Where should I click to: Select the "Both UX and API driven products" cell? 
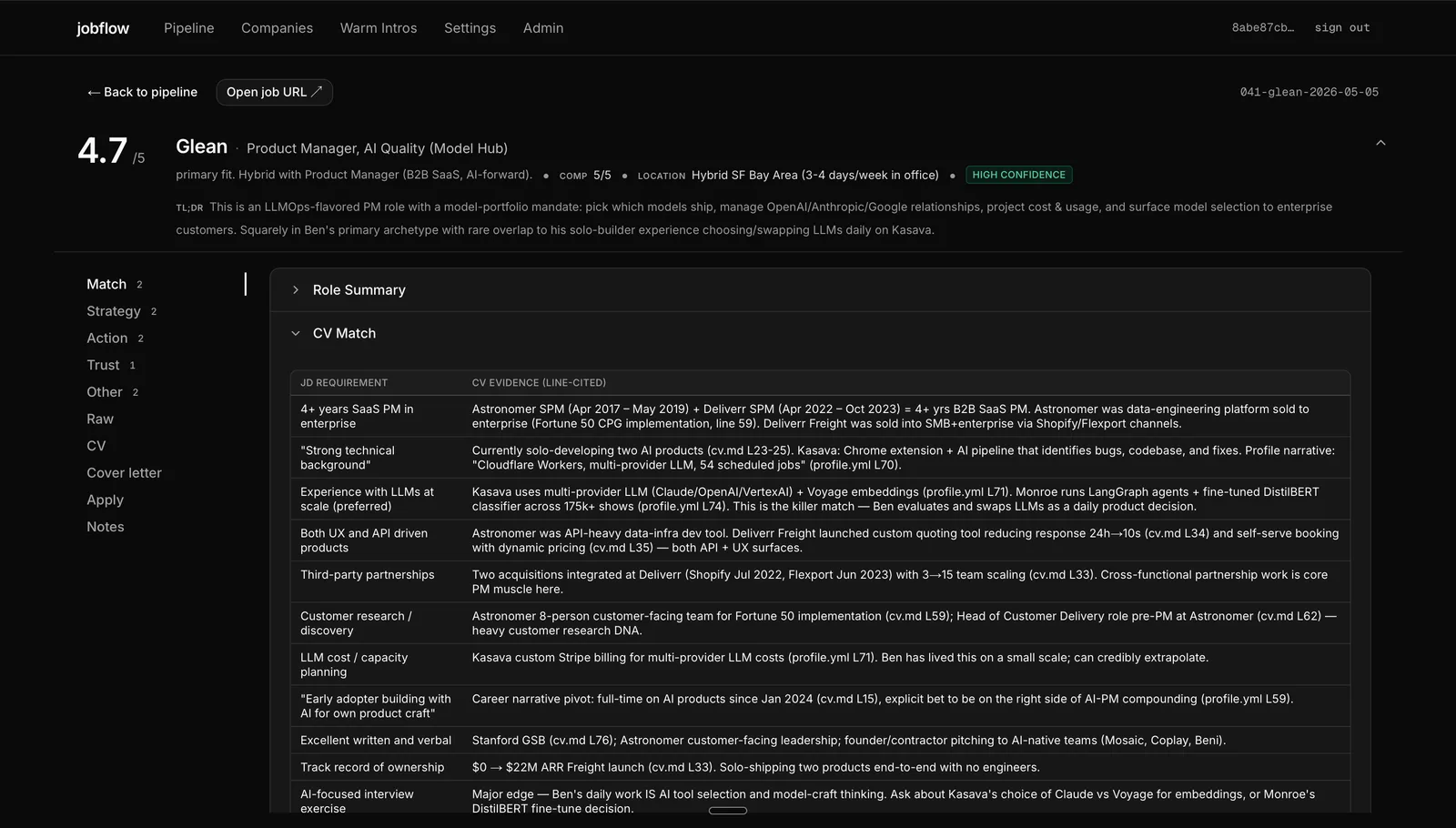click(x=376, y=540)
